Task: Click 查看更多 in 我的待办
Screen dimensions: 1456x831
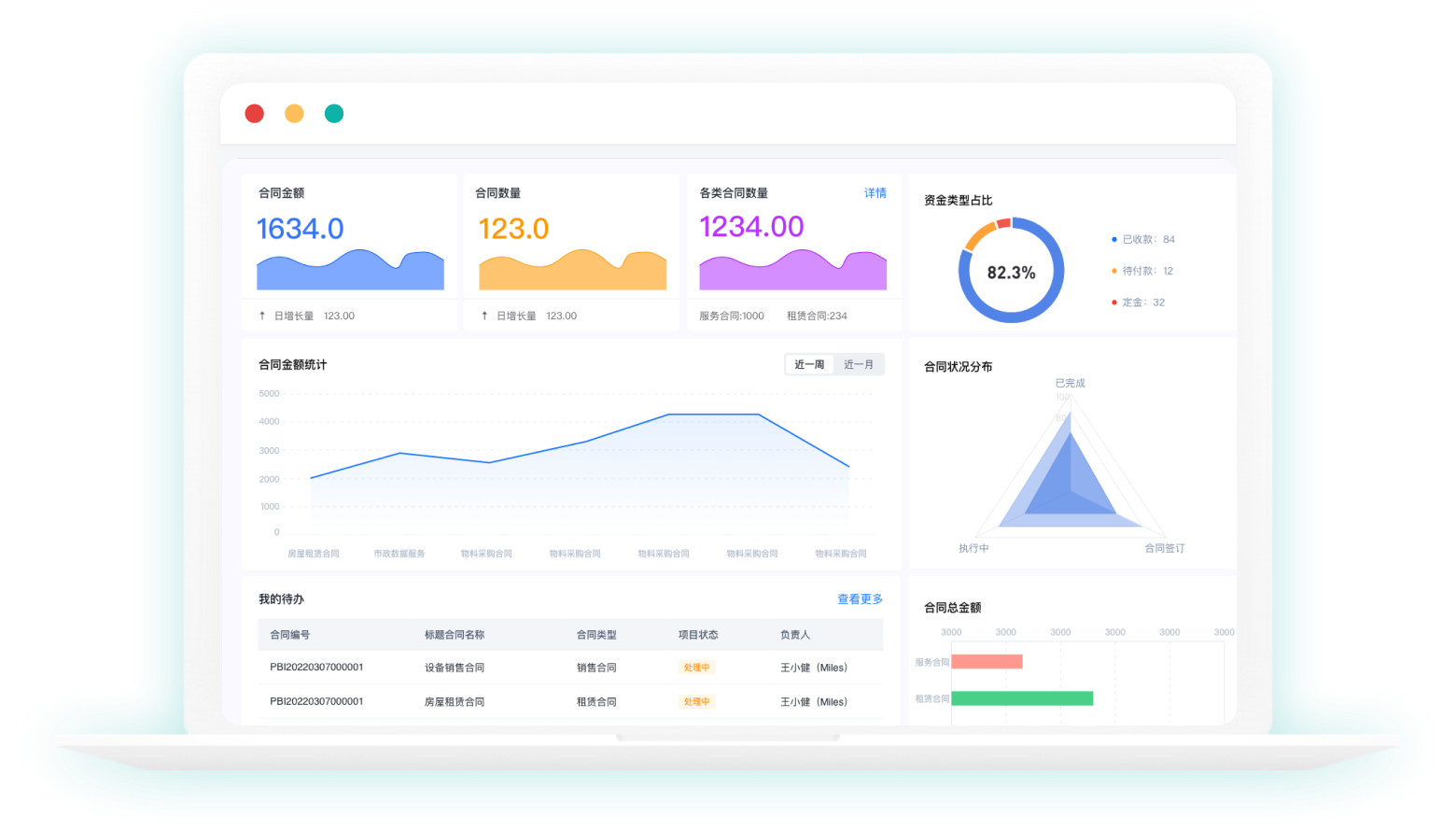Action: [x=860, y=599]
